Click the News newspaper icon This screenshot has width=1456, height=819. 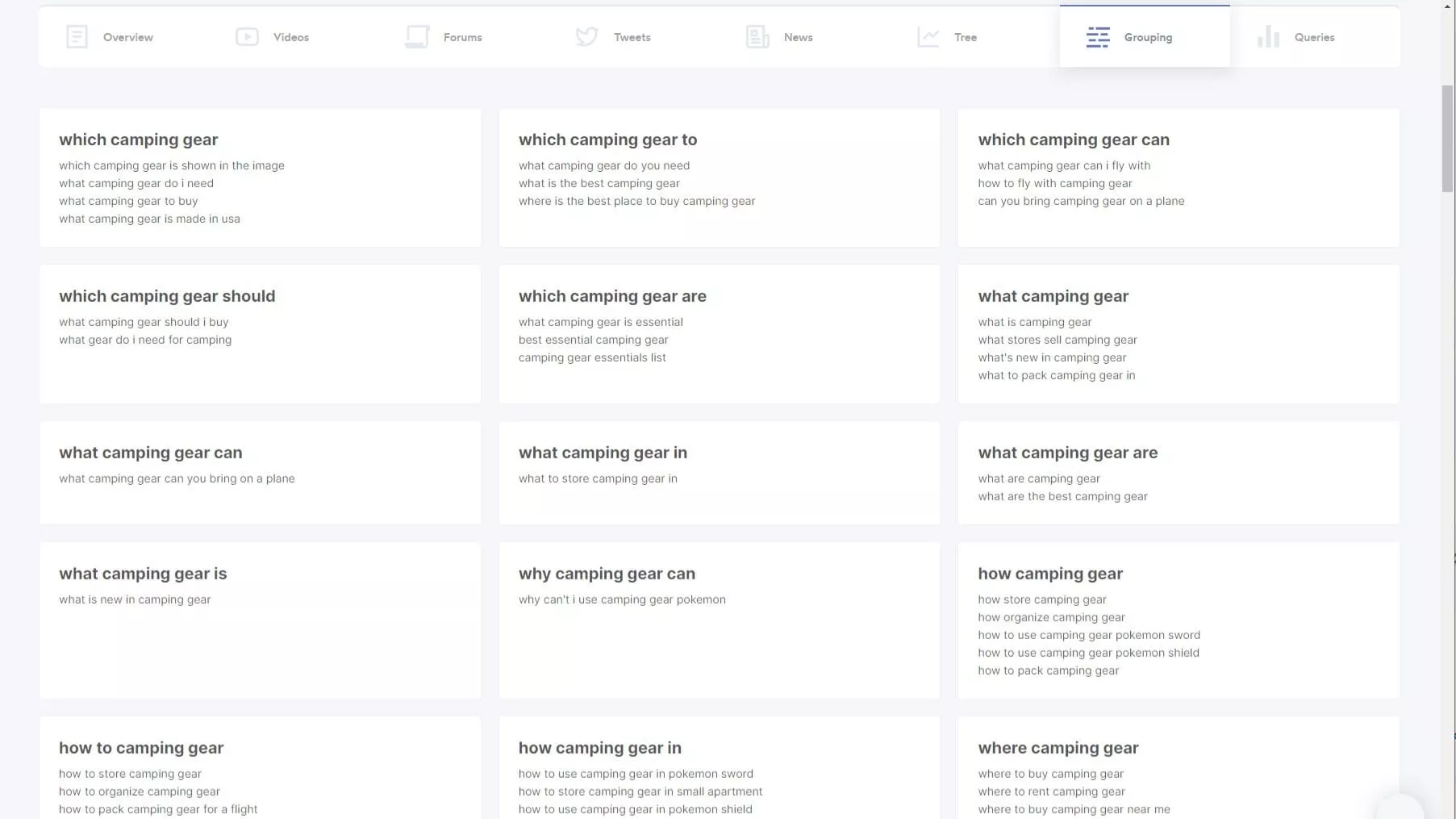(x=757, y=37)
